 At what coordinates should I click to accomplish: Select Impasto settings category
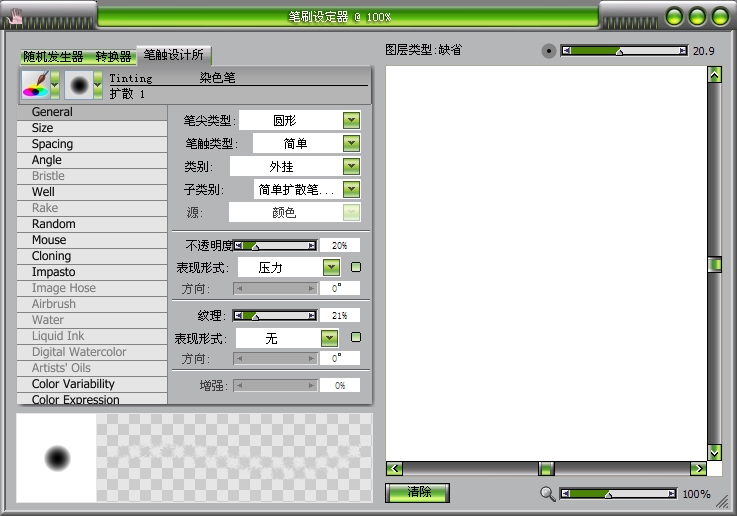[x=92, y=272]
